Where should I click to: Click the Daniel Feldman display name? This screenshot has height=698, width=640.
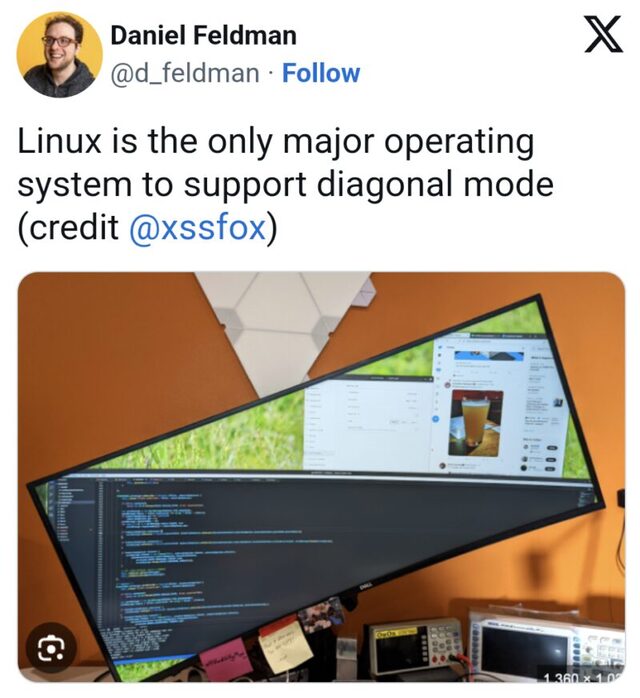point(203,35)
